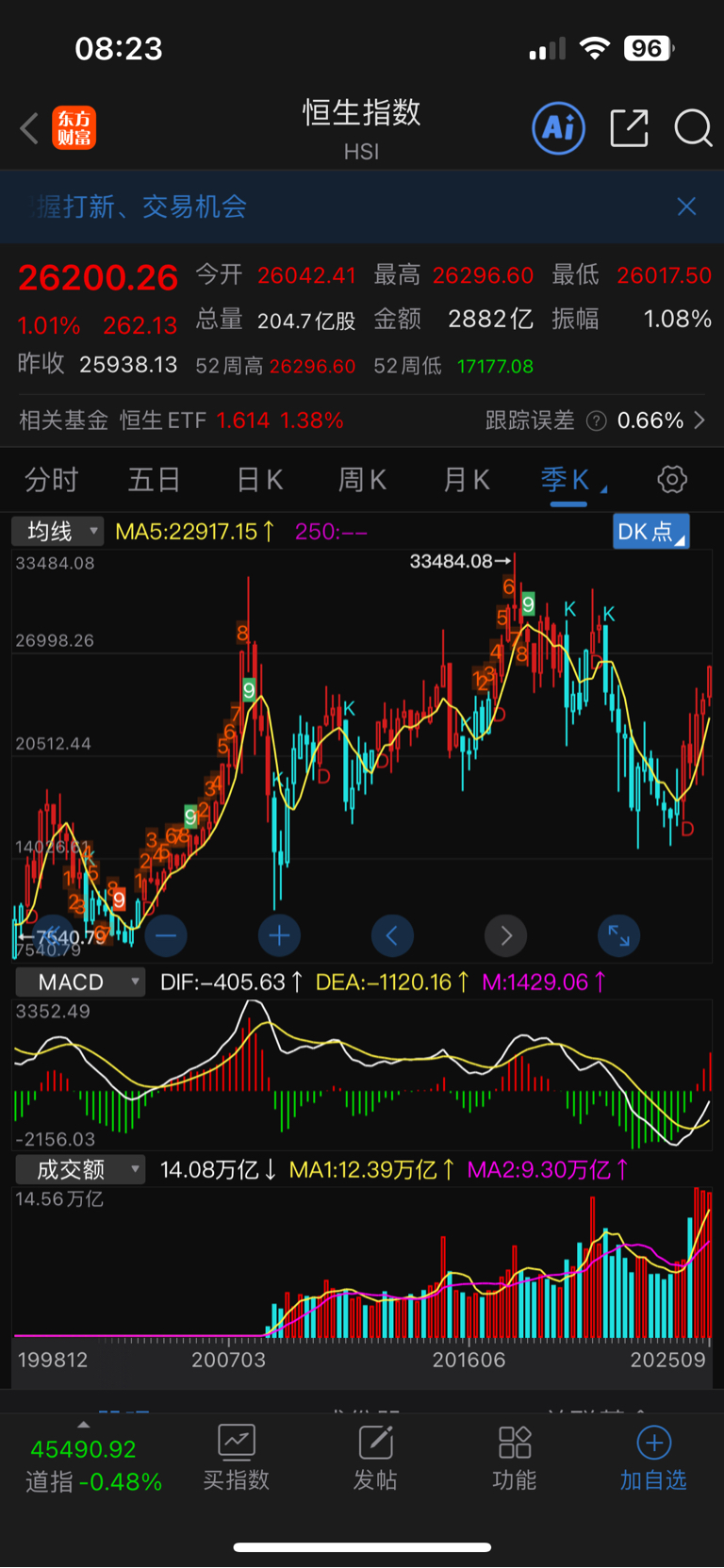Image resolution: width=724 pixels, height=1568 pixels.
Task: Tap the 33484.08 peak marker label
Action: [460, 561]
